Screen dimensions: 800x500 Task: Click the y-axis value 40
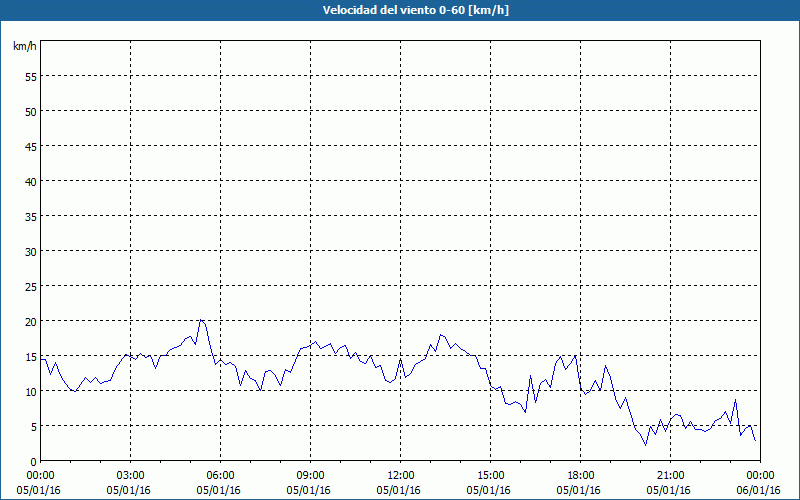pos(31,181)
